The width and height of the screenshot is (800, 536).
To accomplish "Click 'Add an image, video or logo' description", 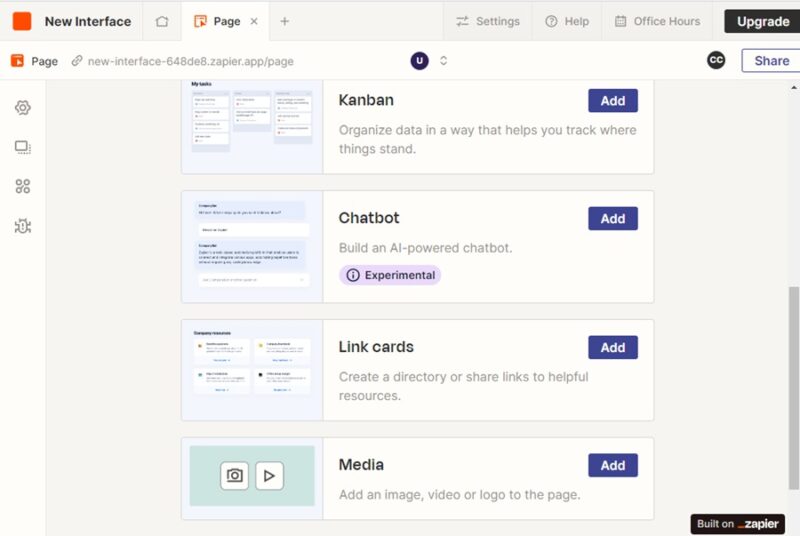I will click(x=459, y=495).
